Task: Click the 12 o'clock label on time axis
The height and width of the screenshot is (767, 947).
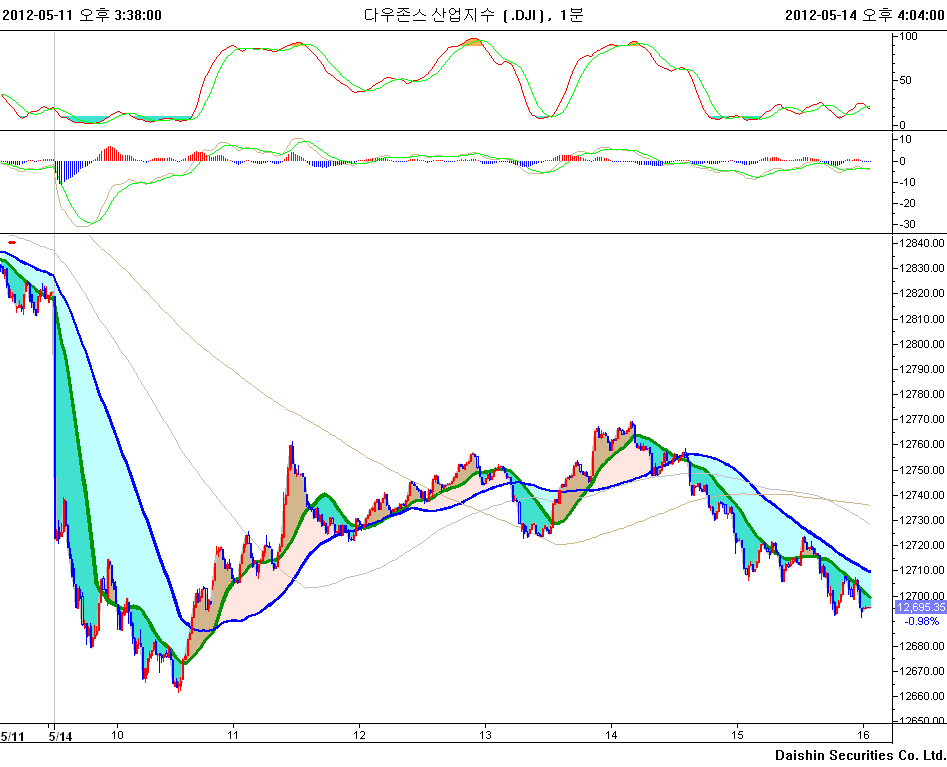Action: tap(358, 736)
